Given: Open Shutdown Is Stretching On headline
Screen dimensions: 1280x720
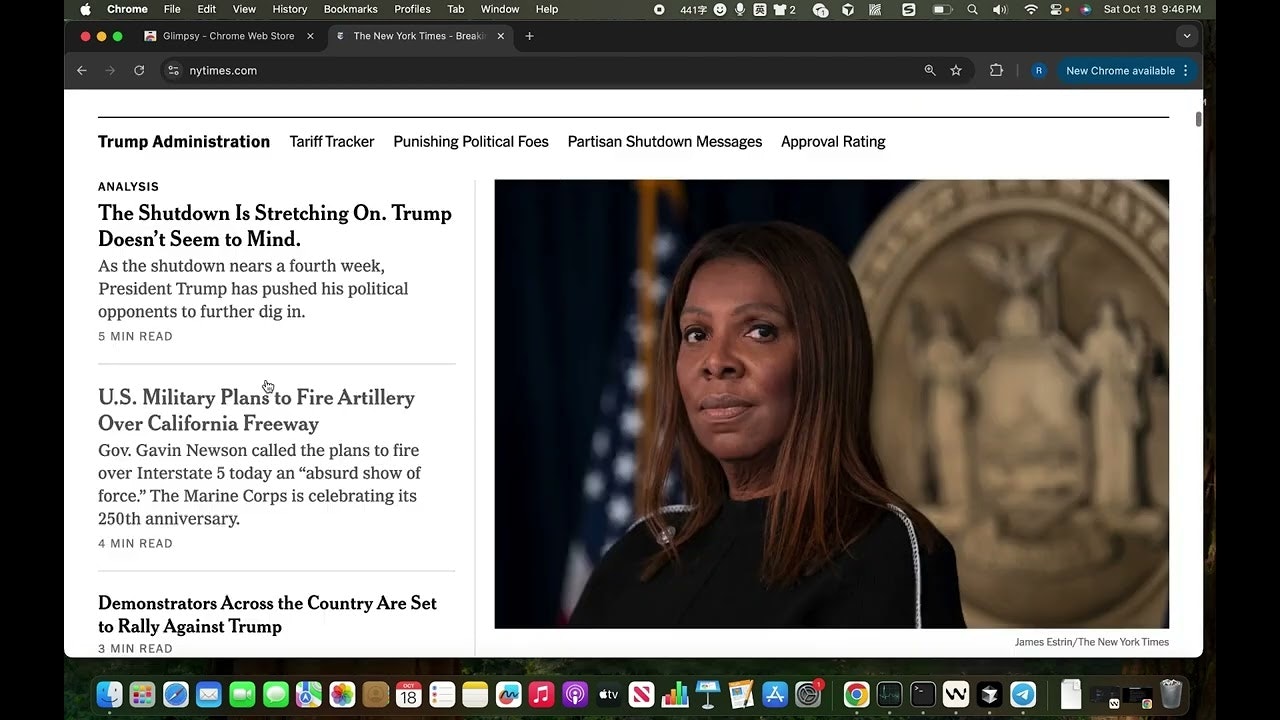Looking at the screenshot, I should (x=275, y=226).
